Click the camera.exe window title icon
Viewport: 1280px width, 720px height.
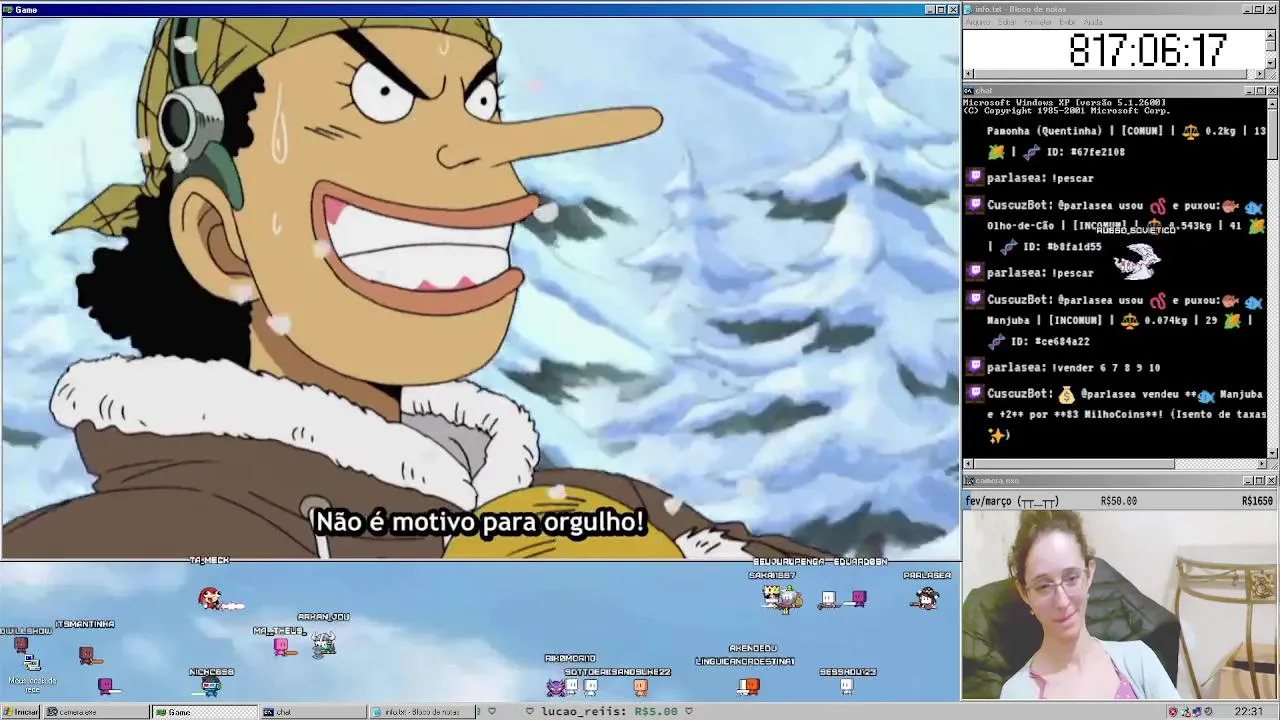tap(969, 481)
